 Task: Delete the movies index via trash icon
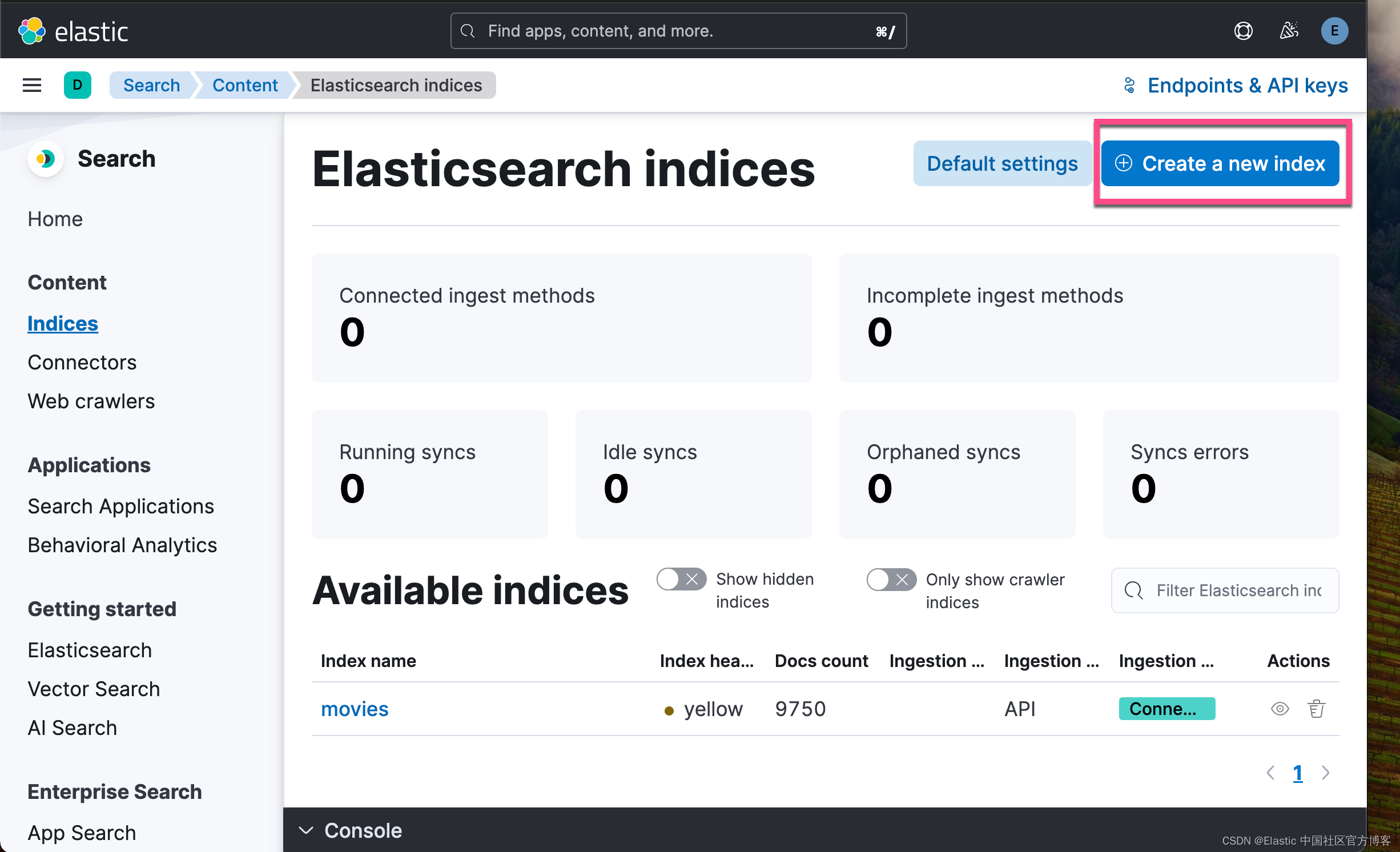[x=1316, y=709]
